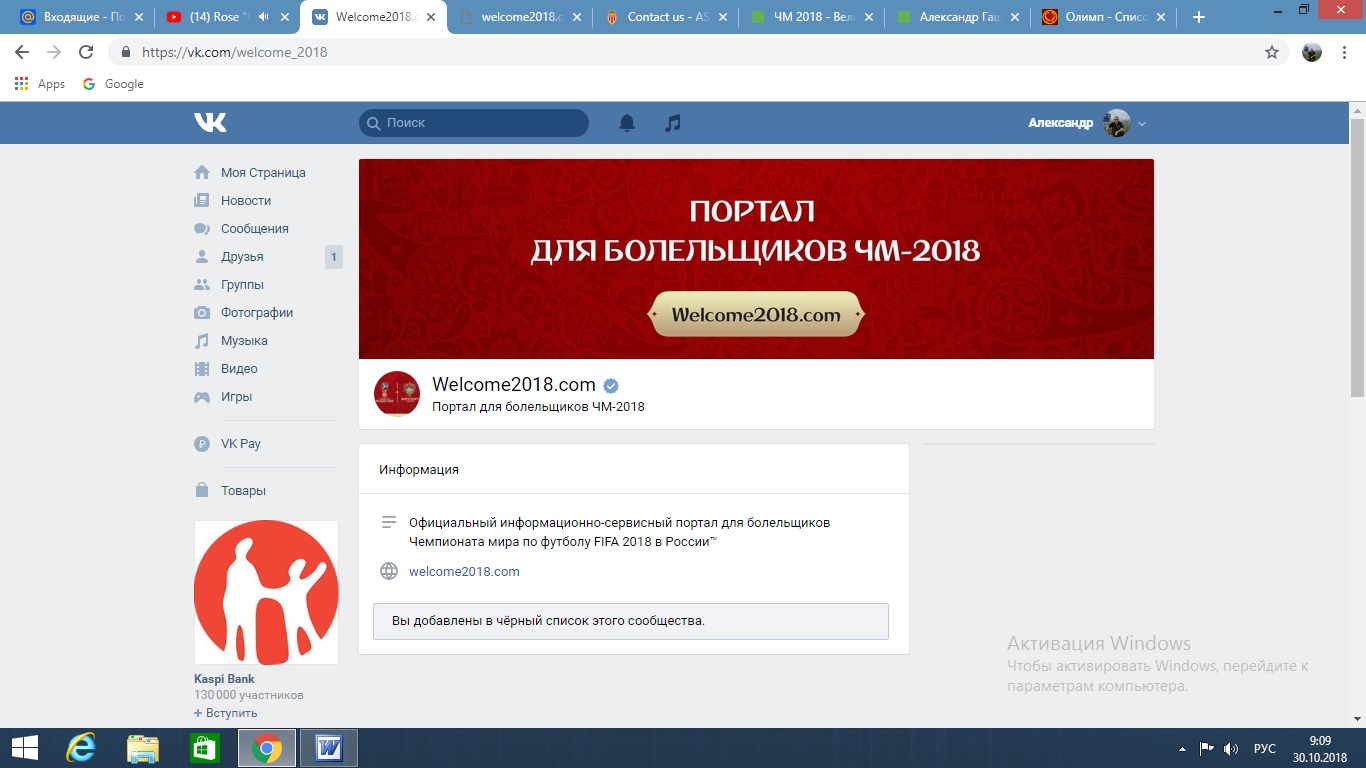
Task: Open the welcome2018.com website link
Action: (464, 571)
